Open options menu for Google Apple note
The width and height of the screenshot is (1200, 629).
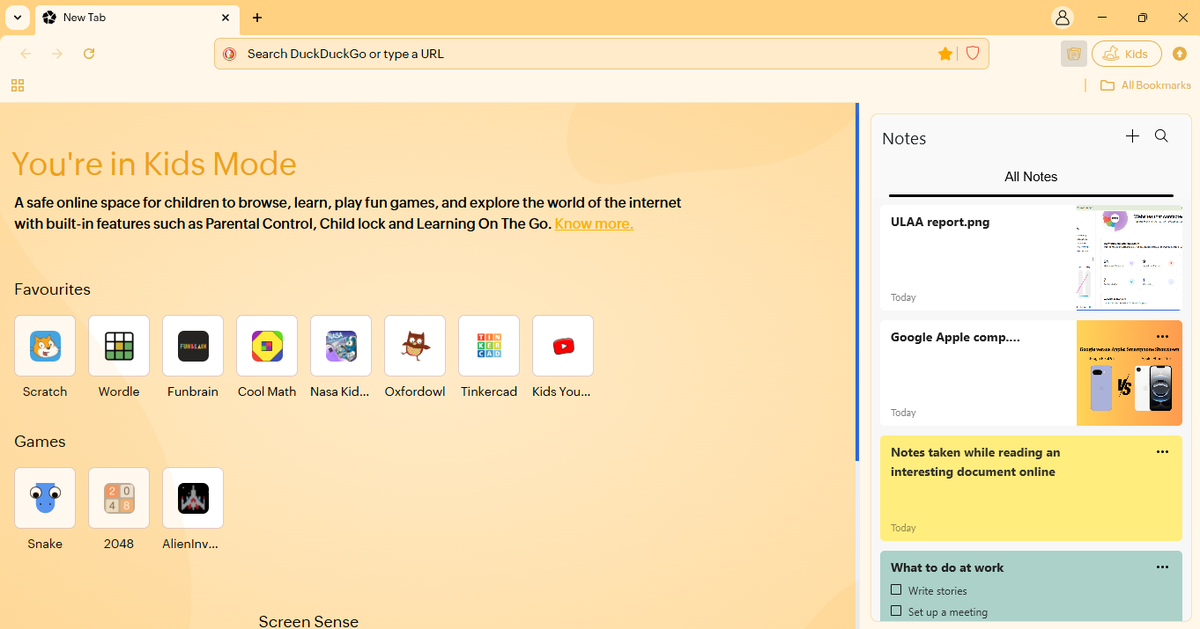(1162, 336)
